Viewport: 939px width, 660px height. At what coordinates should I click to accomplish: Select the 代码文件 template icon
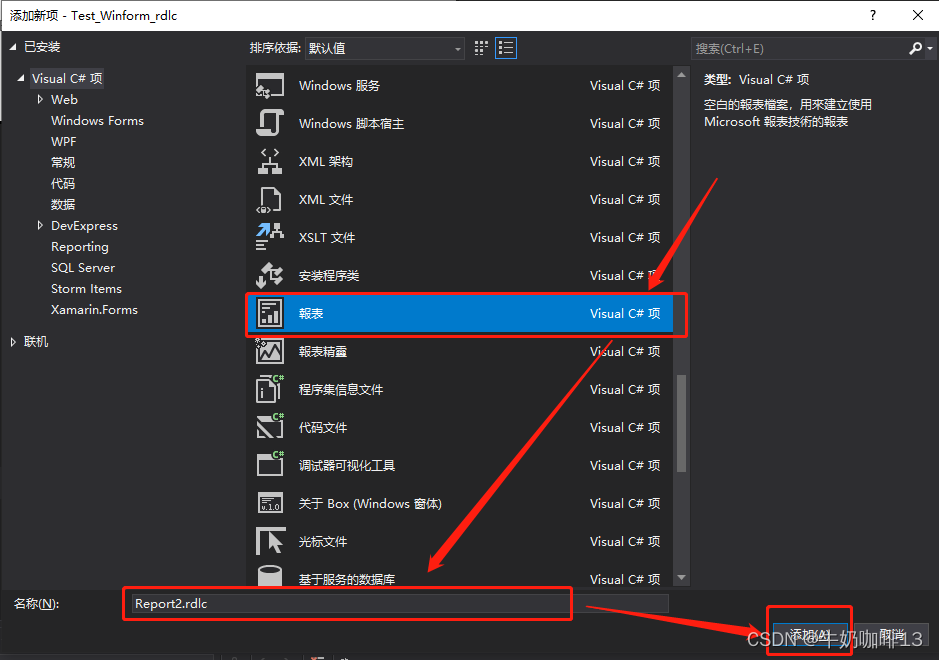pos(269,428)
